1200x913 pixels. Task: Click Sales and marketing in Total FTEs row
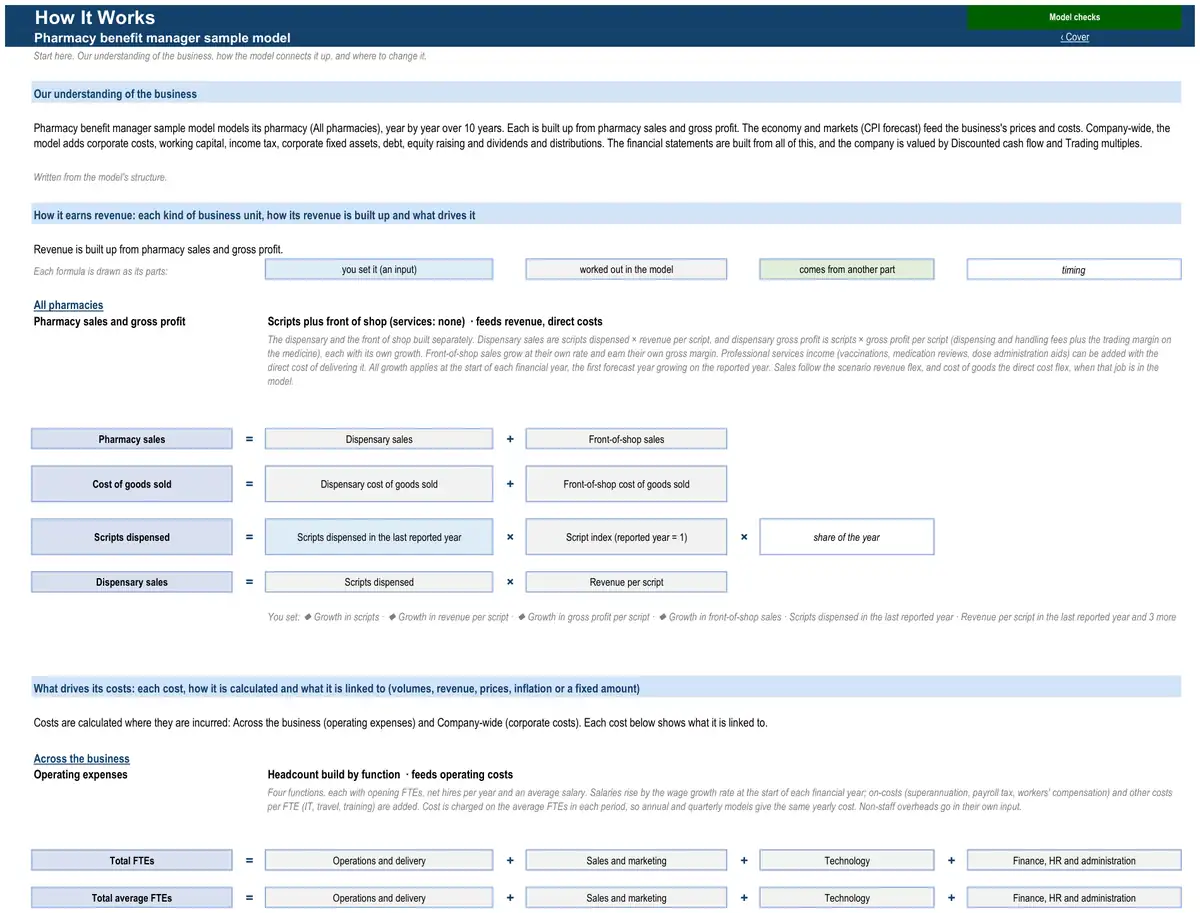pos(626,860)
